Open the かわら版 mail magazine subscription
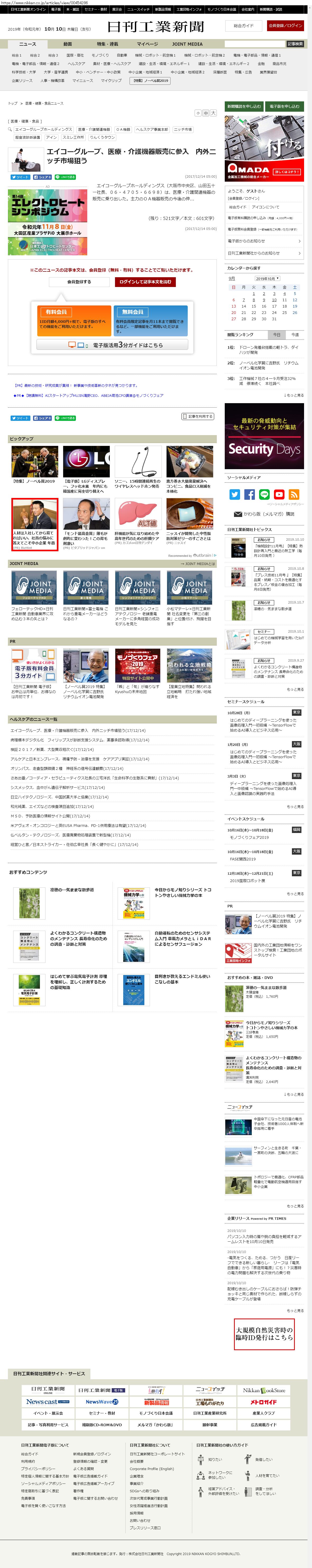This screenshot has width=312, height=1568. pyautogui.click(x=264, y=514)
